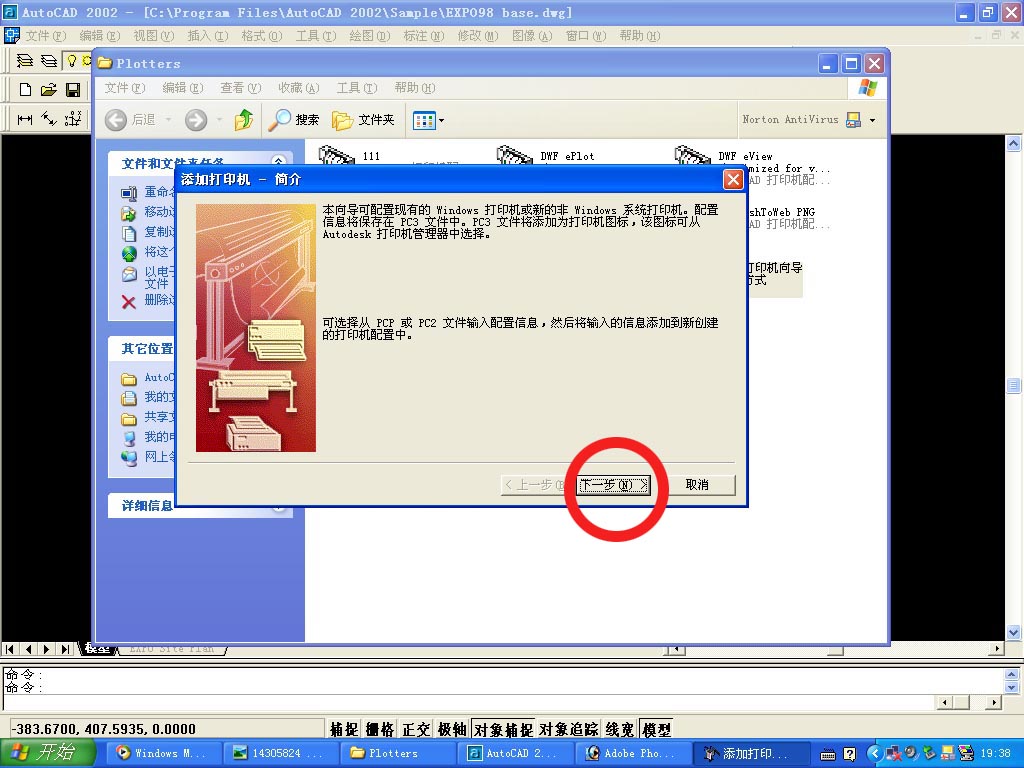Toggle 模型 model/paper space button
The height and width of the screenshot is (768, 1024).
click(x=656, y=729)
